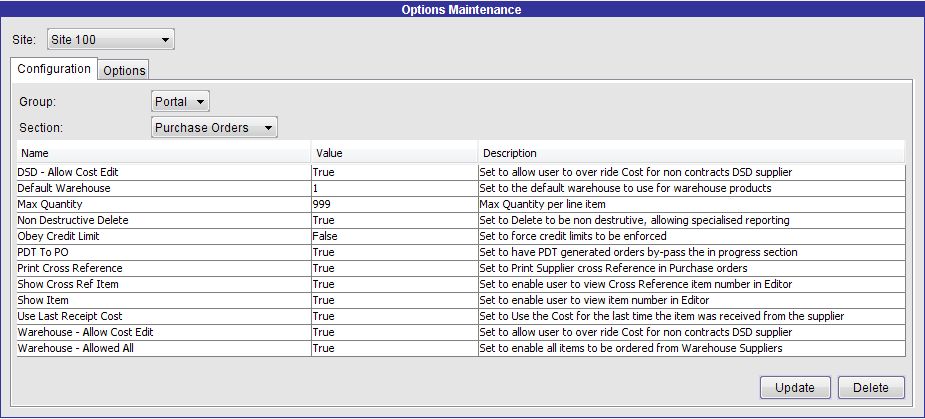
Task: Select the Non Destructive Delete row
Action: point(461,220)
